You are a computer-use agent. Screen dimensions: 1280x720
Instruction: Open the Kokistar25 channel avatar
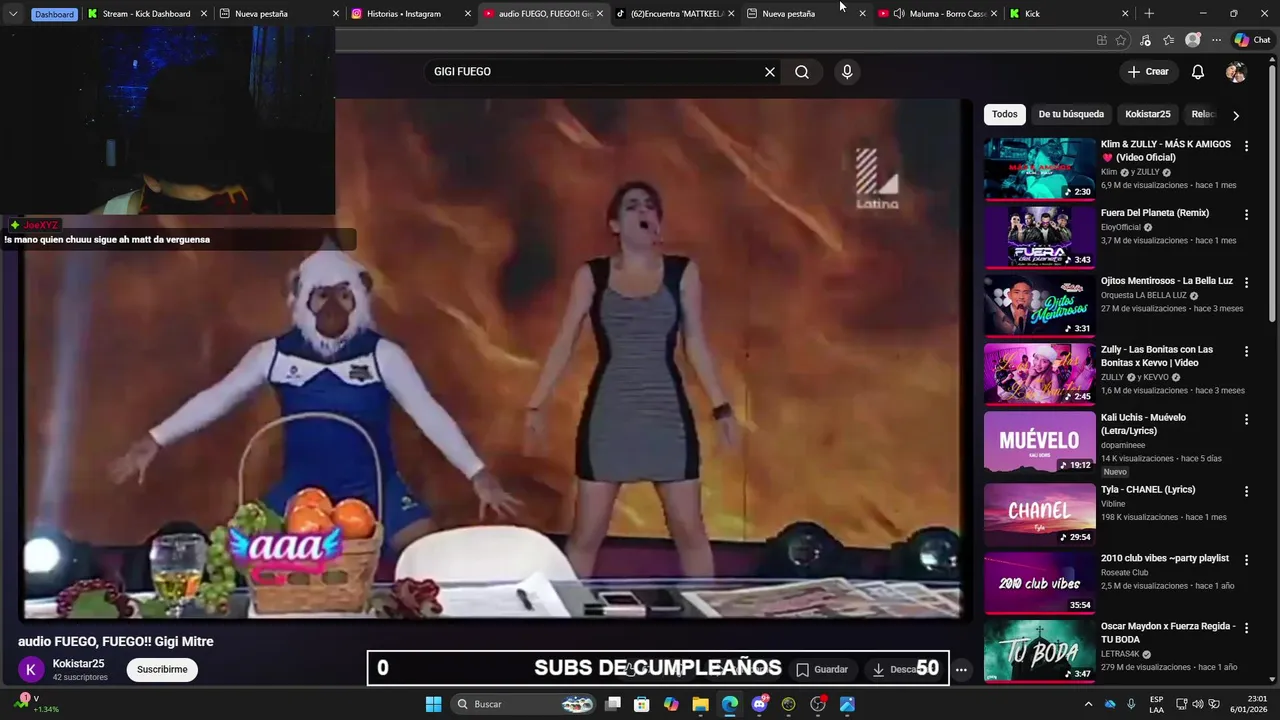coord(32,669)
